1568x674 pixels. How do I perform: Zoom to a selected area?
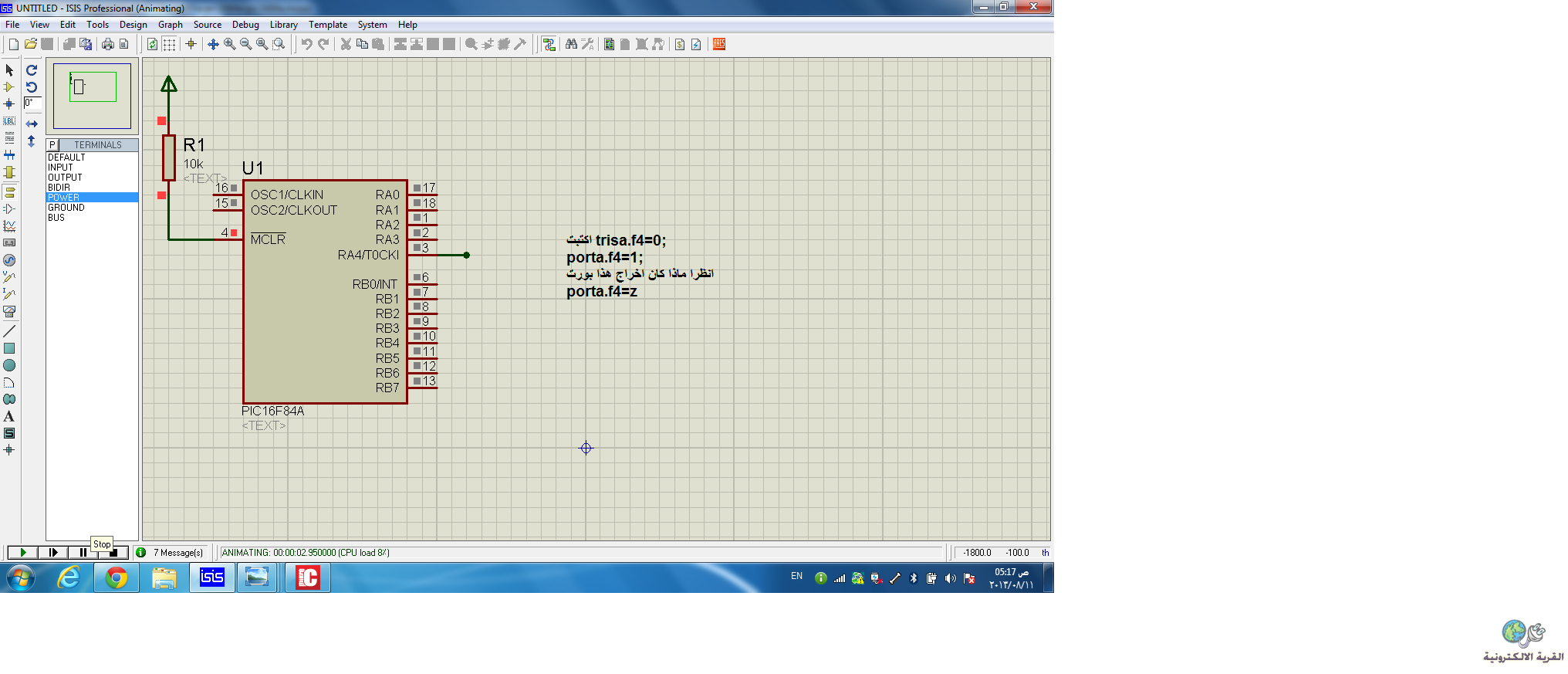tap(279, 44)
